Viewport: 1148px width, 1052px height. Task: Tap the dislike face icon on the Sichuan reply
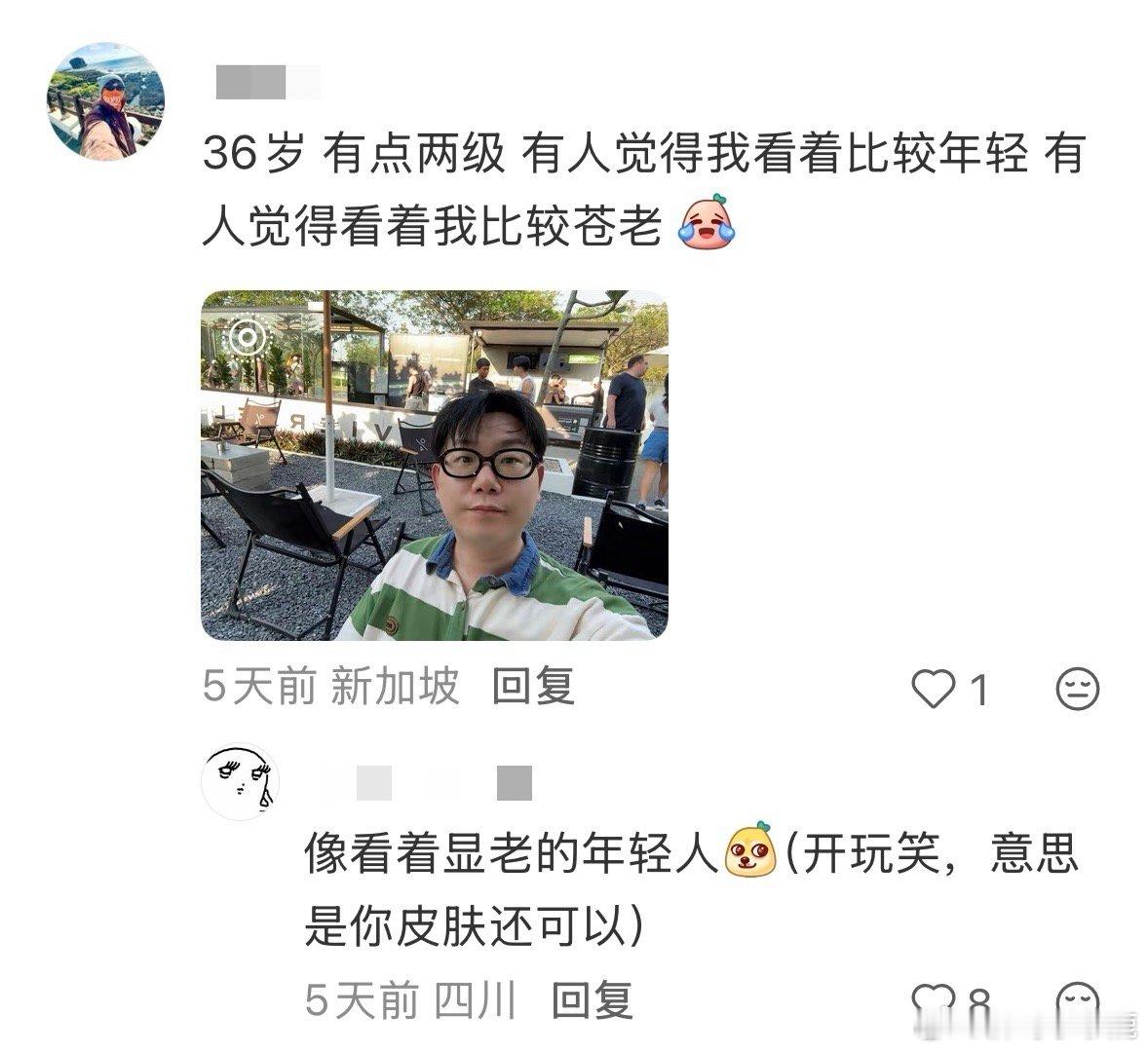click(x=1078, y=1000)
